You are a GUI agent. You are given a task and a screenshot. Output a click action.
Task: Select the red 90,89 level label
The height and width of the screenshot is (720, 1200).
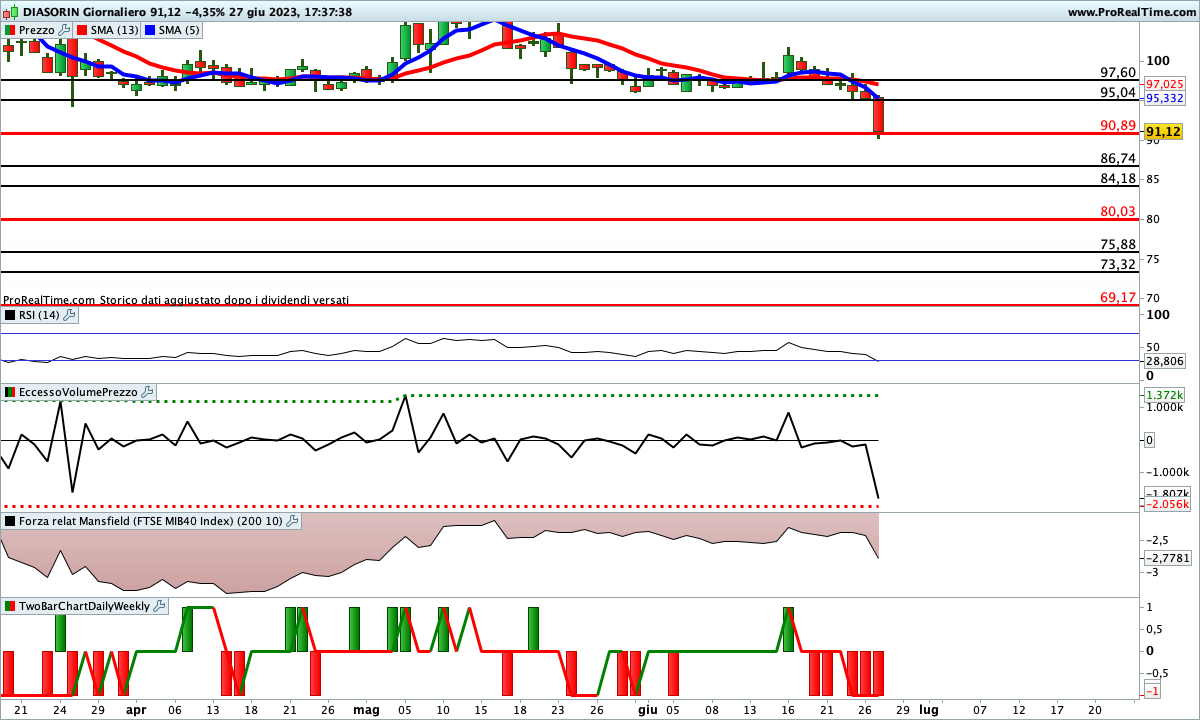1118,125
